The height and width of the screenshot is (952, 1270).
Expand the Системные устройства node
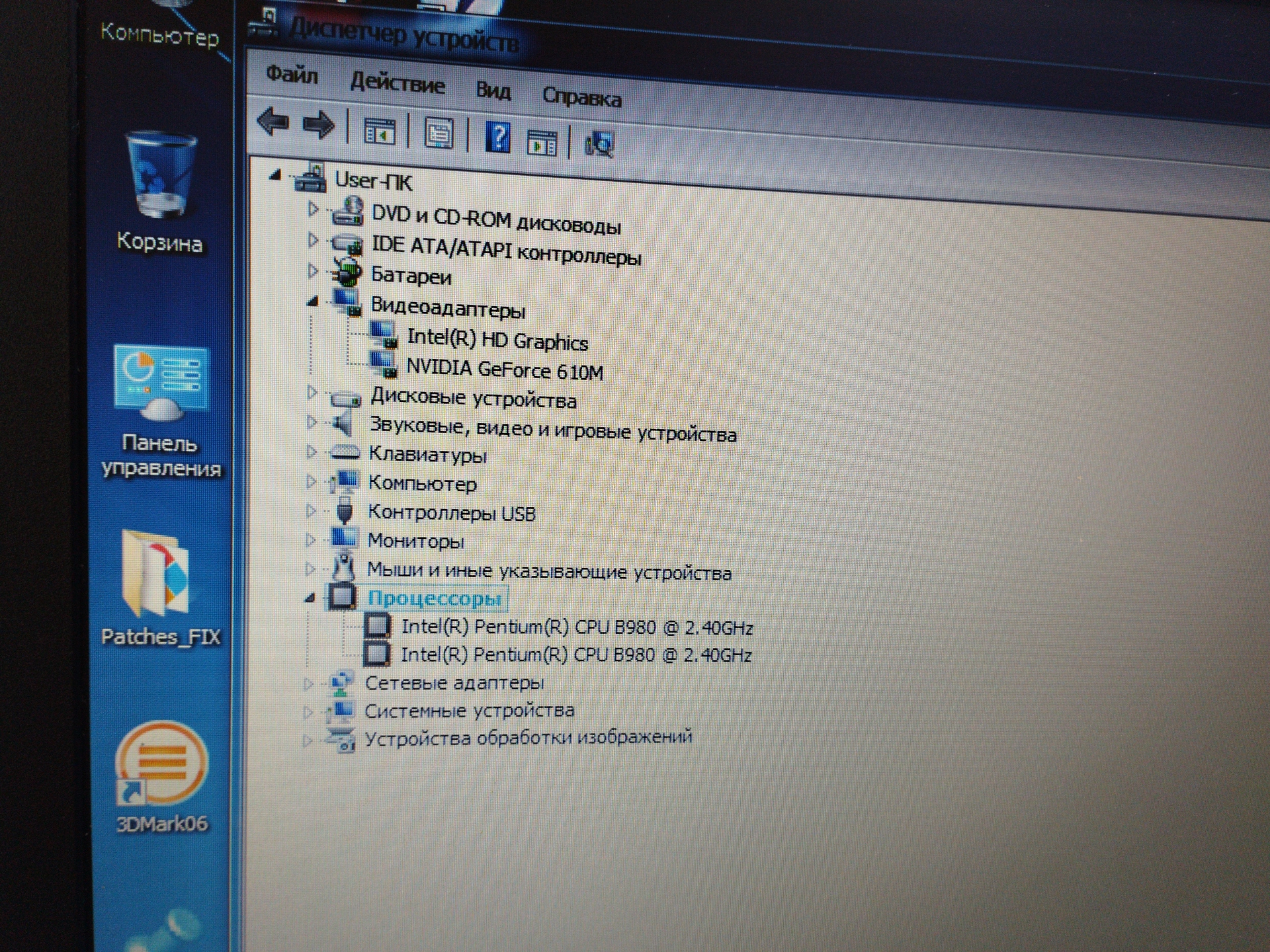coord(307,712)
